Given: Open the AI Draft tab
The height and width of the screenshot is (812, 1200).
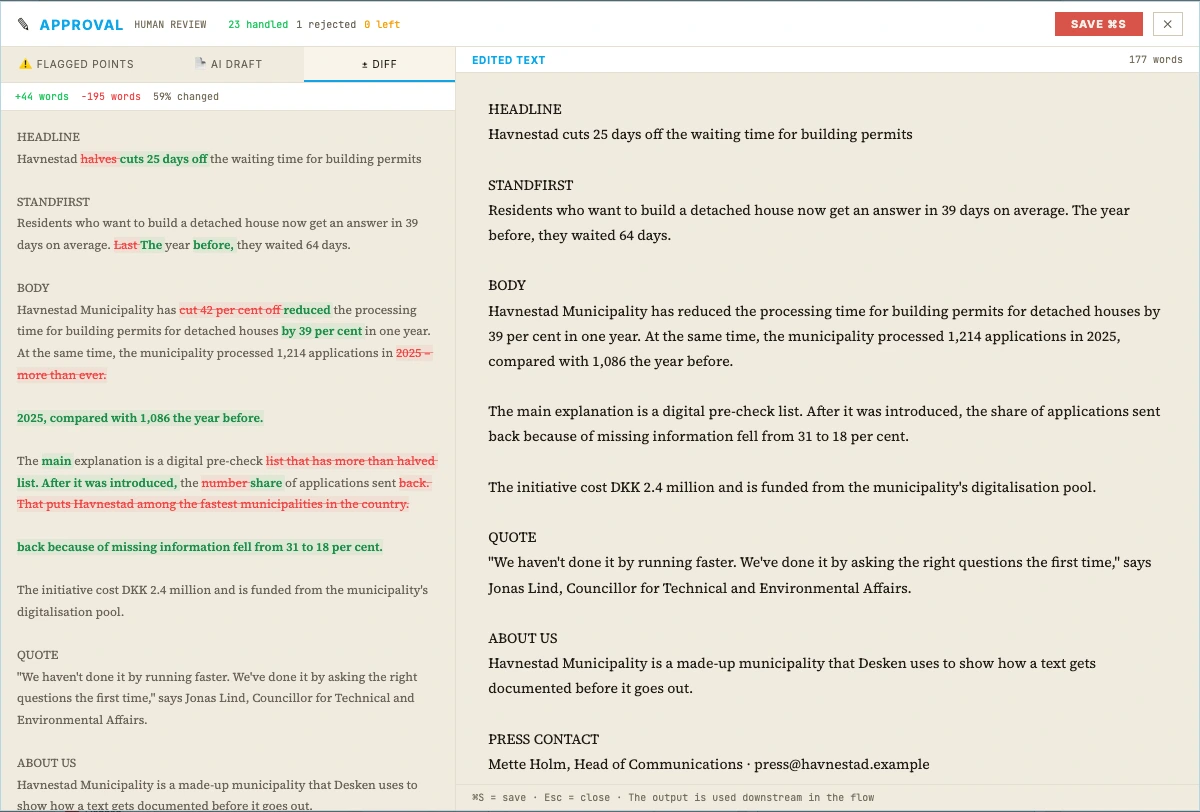Looking at the screenshot, I should tap(228, 64).
